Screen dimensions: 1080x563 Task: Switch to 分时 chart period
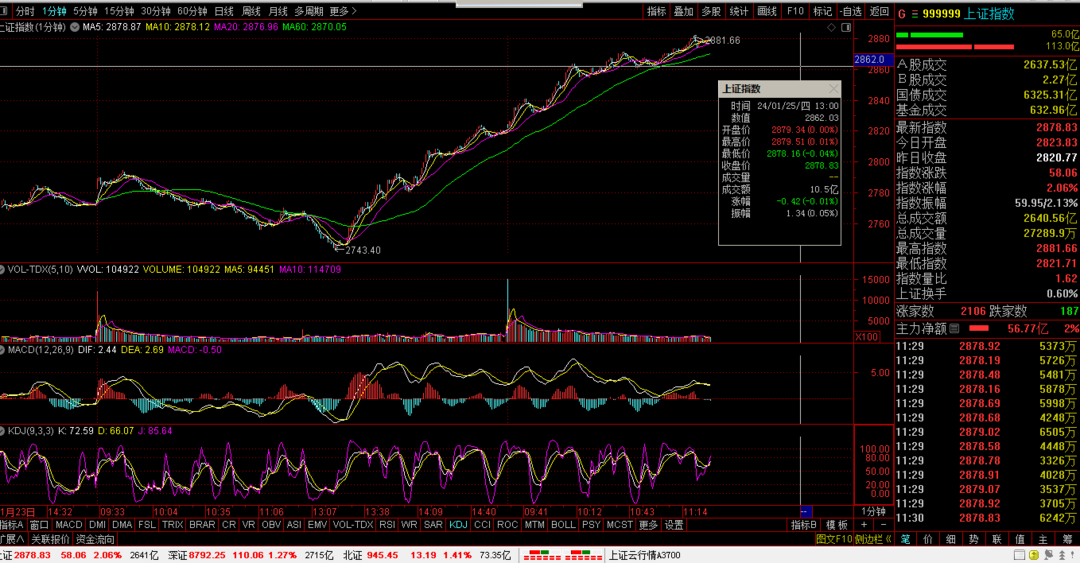25,11
